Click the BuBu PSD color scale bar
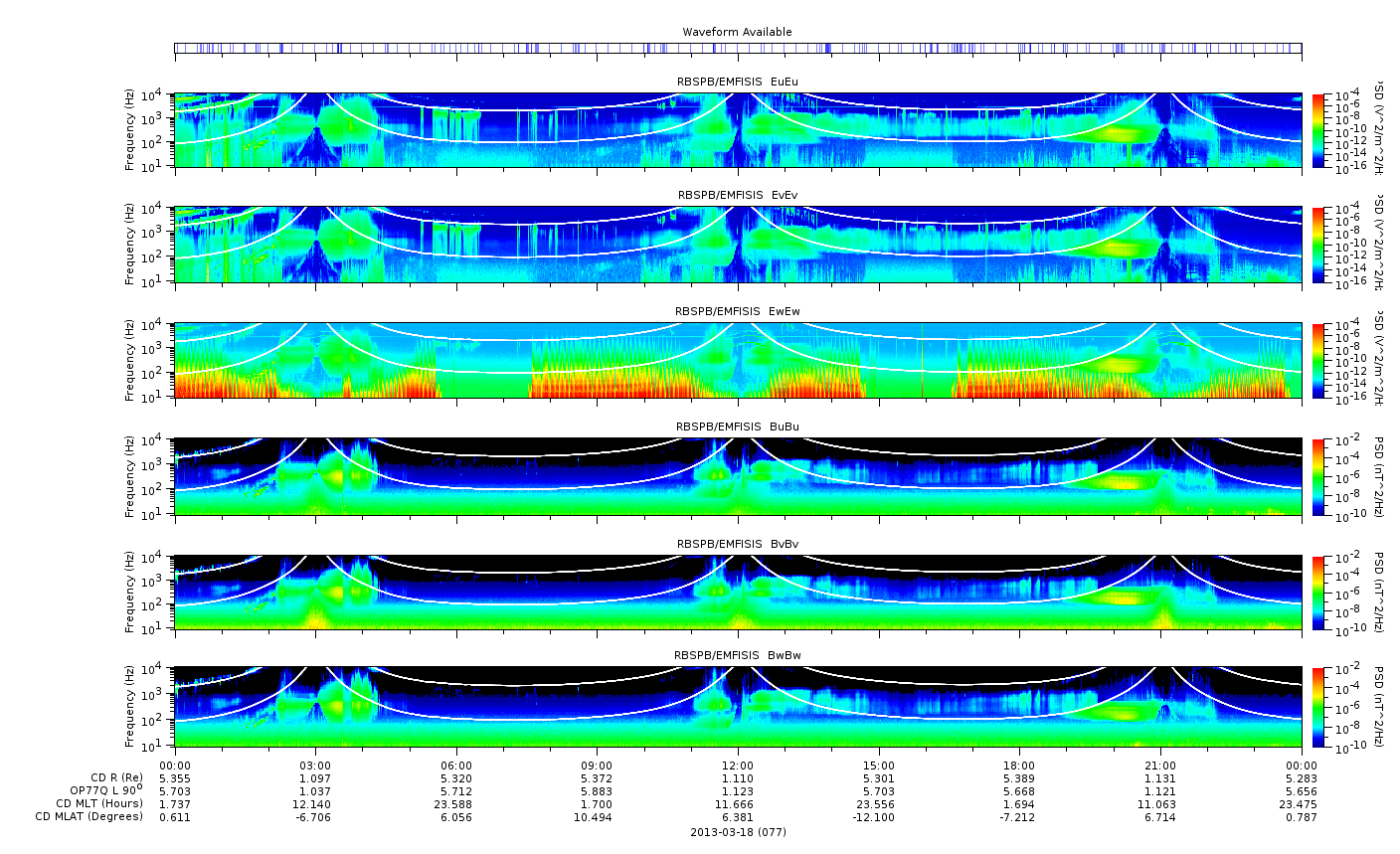 click(1318, 476)
